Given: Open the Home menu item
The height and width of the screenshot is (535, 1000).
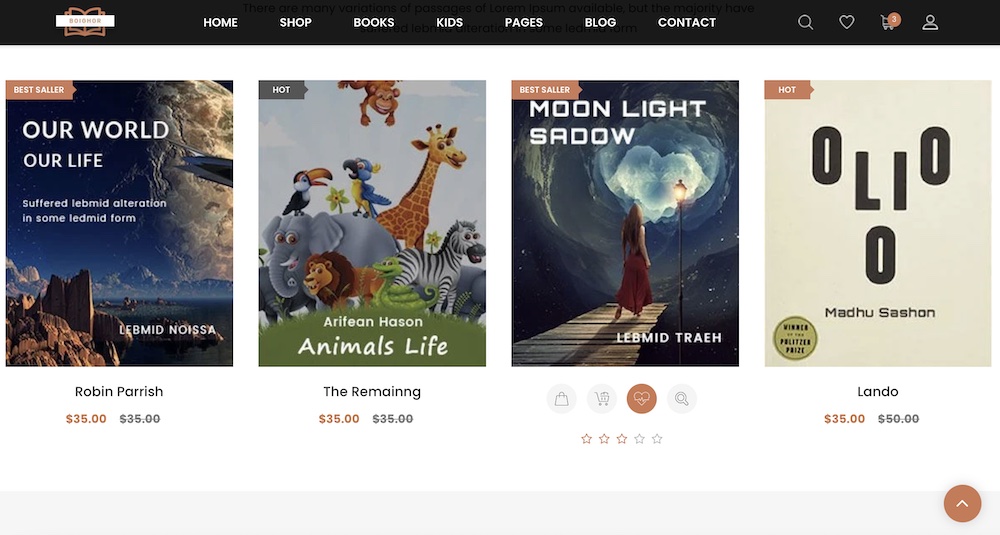Looking at the screenshot, I should pos(220,22).
